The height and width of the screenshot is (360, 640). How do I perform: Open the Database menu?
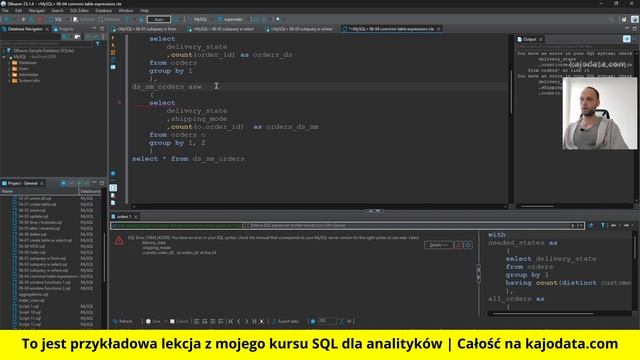(103, 11)
